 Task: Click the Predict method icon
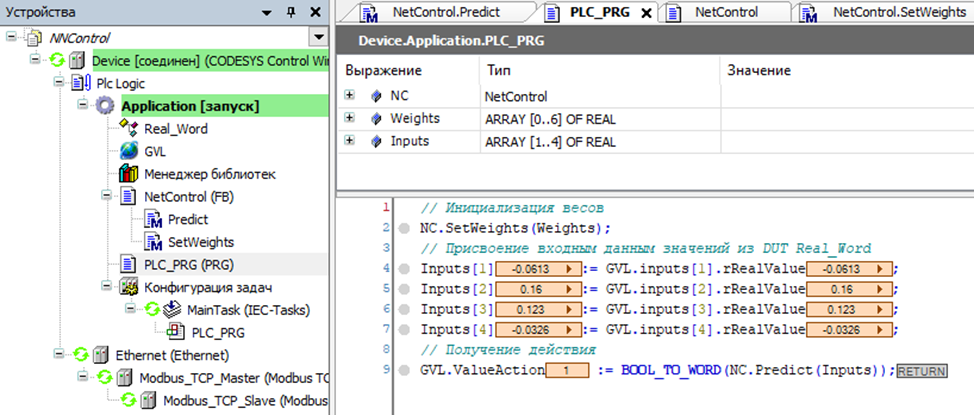tap(153, 219)
